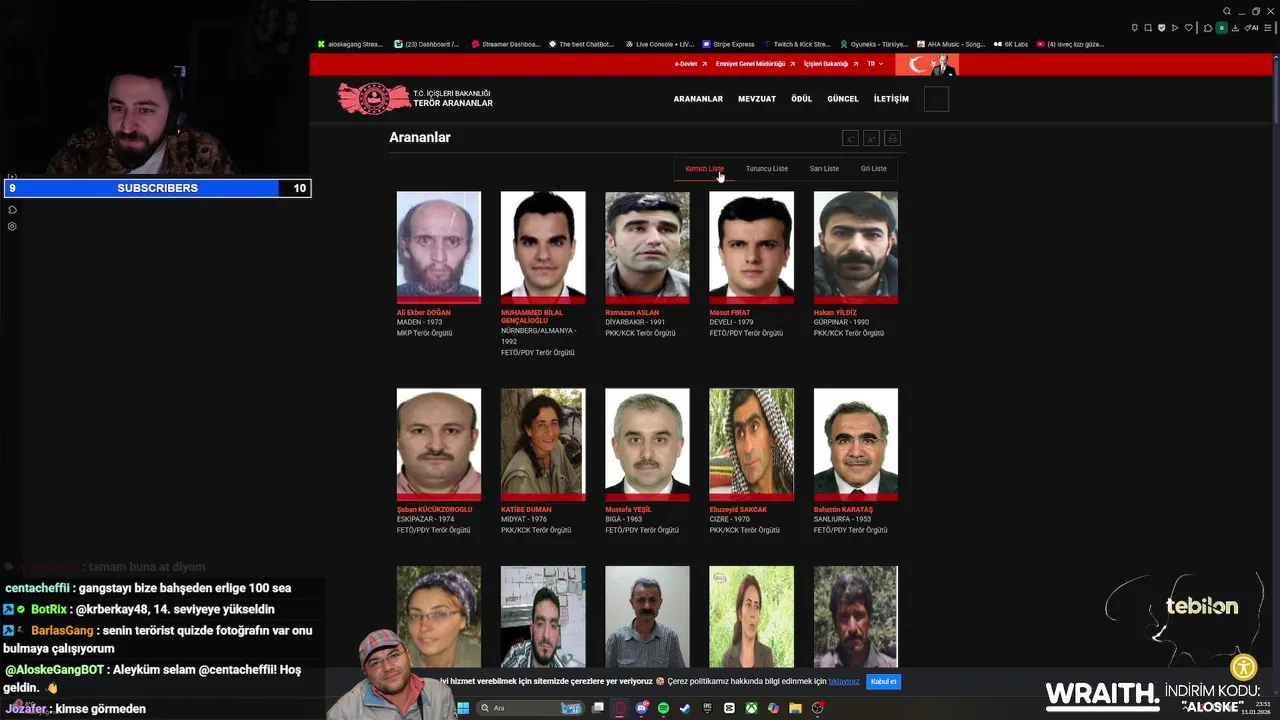1280x720 pixels.
Task: Open the settings gear in stream overlay
Action: point(12,226)
